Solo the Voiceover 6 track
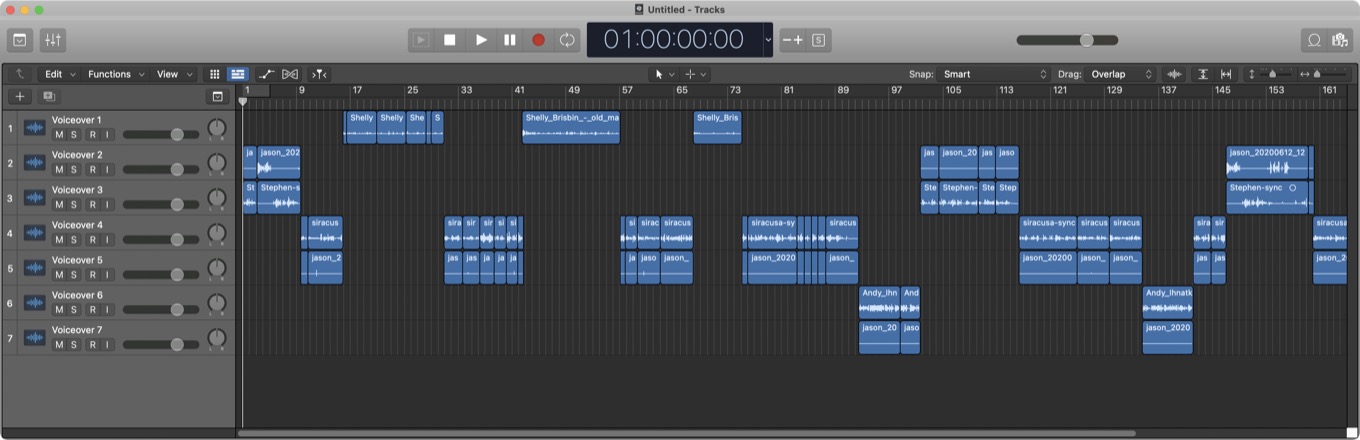The width and height of the screenshot is (1360, 440). pyautogui.click(x=74, y=310)
